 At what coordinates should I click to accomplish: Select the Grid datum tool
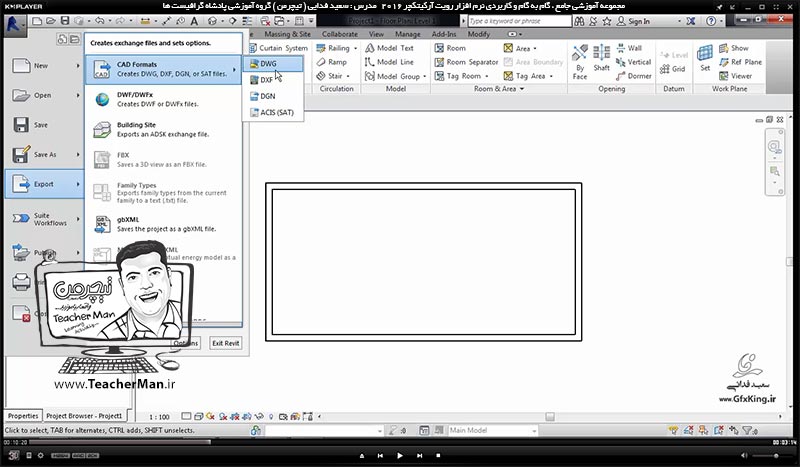(672, 69)
